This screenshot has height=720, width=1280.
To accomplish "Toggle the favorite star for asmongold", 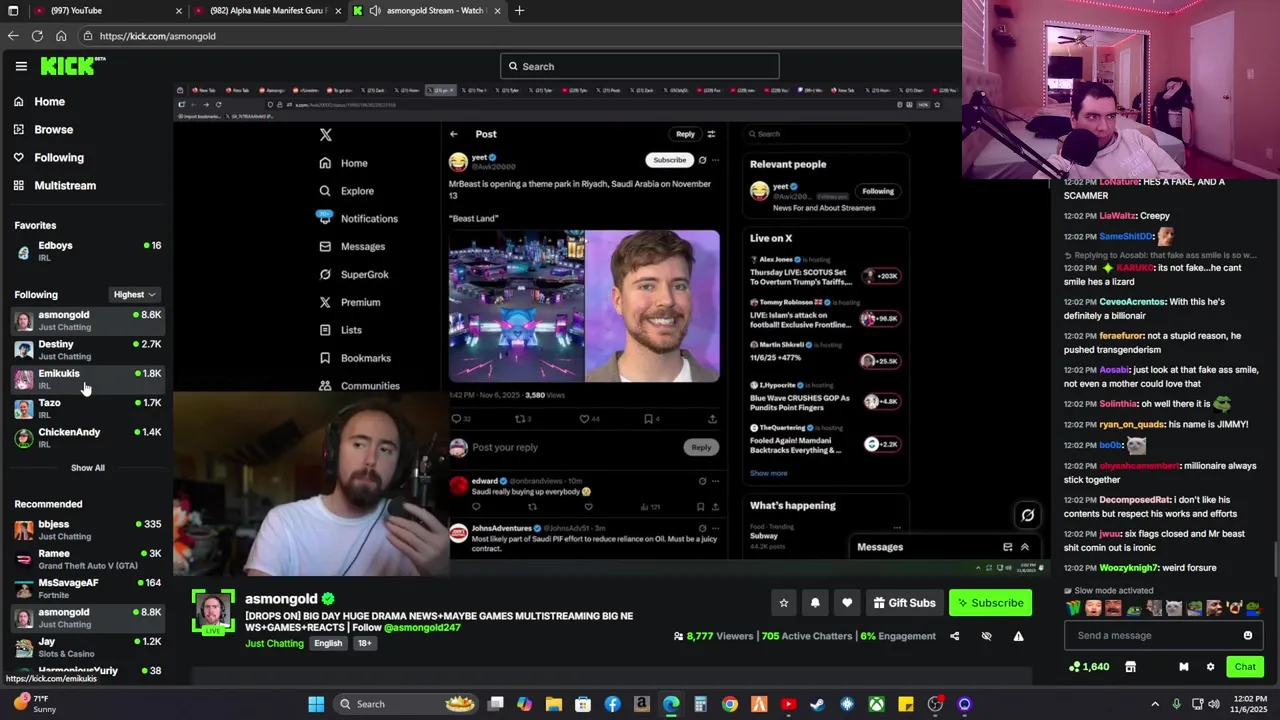I will tap(784, 603).
